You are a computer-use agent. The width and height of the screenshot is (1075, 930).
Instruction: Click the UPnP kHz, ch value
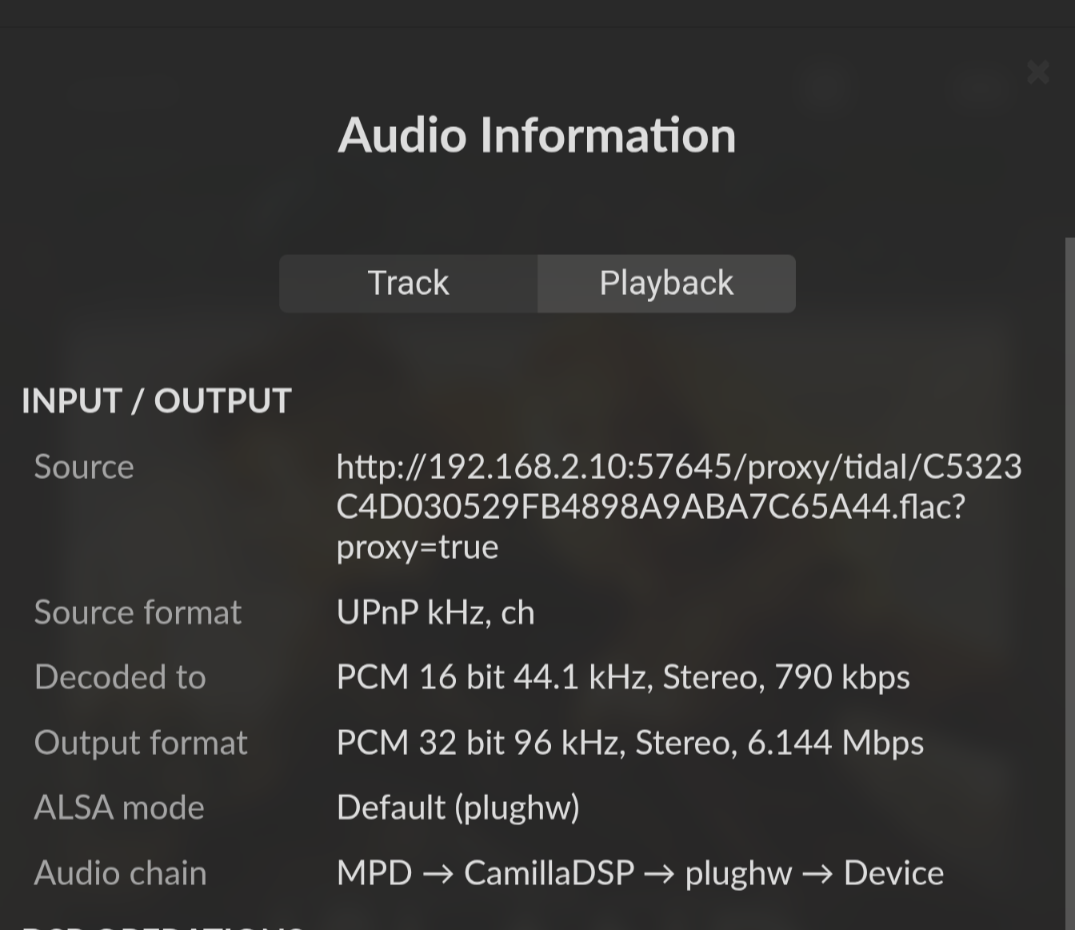coord(435,612)
